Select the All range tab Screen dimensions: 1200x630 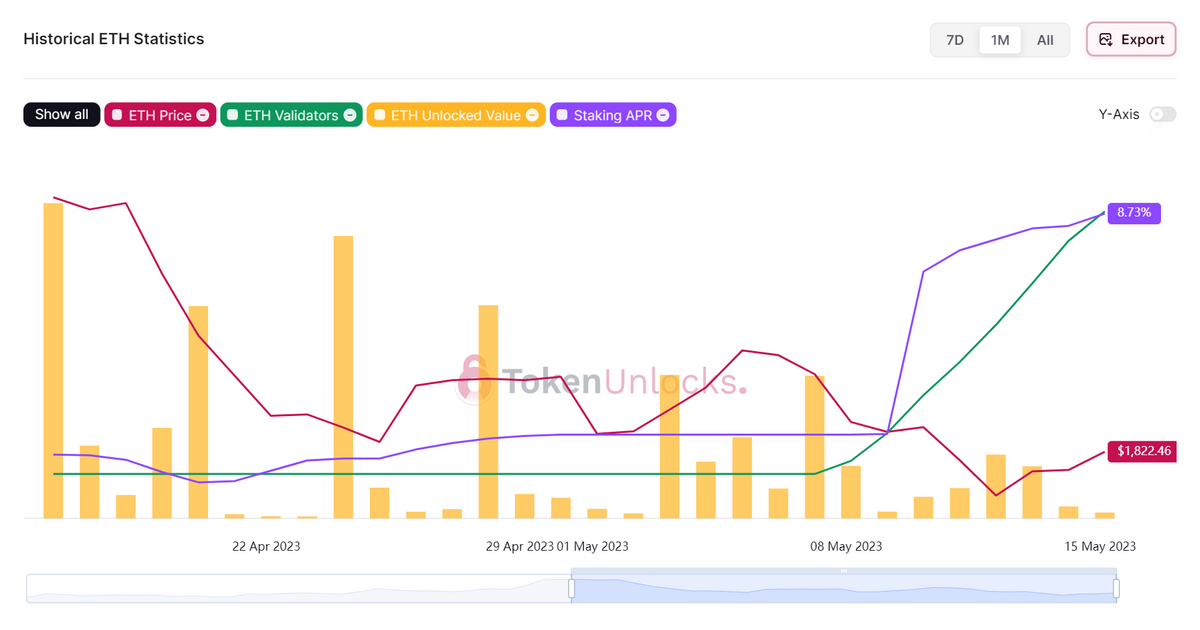[x=1045, y=40]
